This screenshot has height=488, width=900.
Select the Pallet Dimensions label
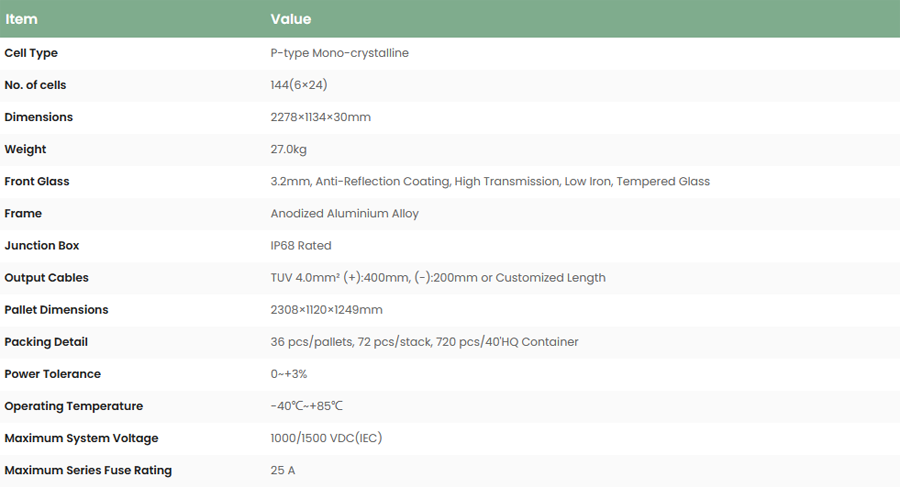coord(56,309)
